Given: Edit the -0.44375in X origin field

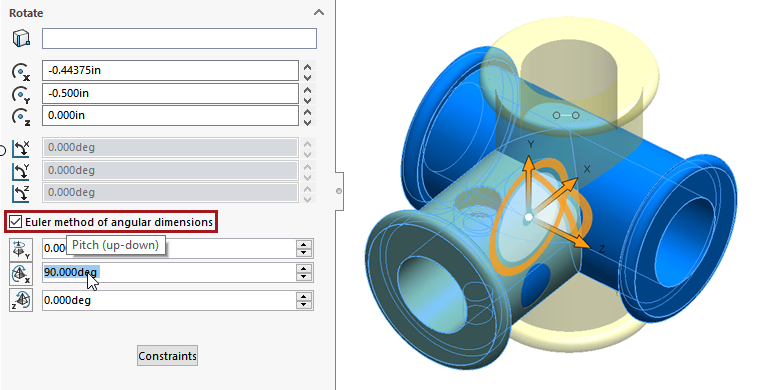Looking at the screenshot, I should tap(170, 71).
